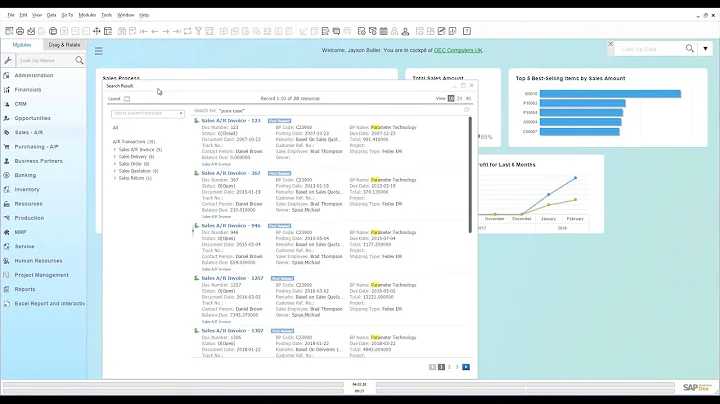Open the Edit menu

coord(23,15)
